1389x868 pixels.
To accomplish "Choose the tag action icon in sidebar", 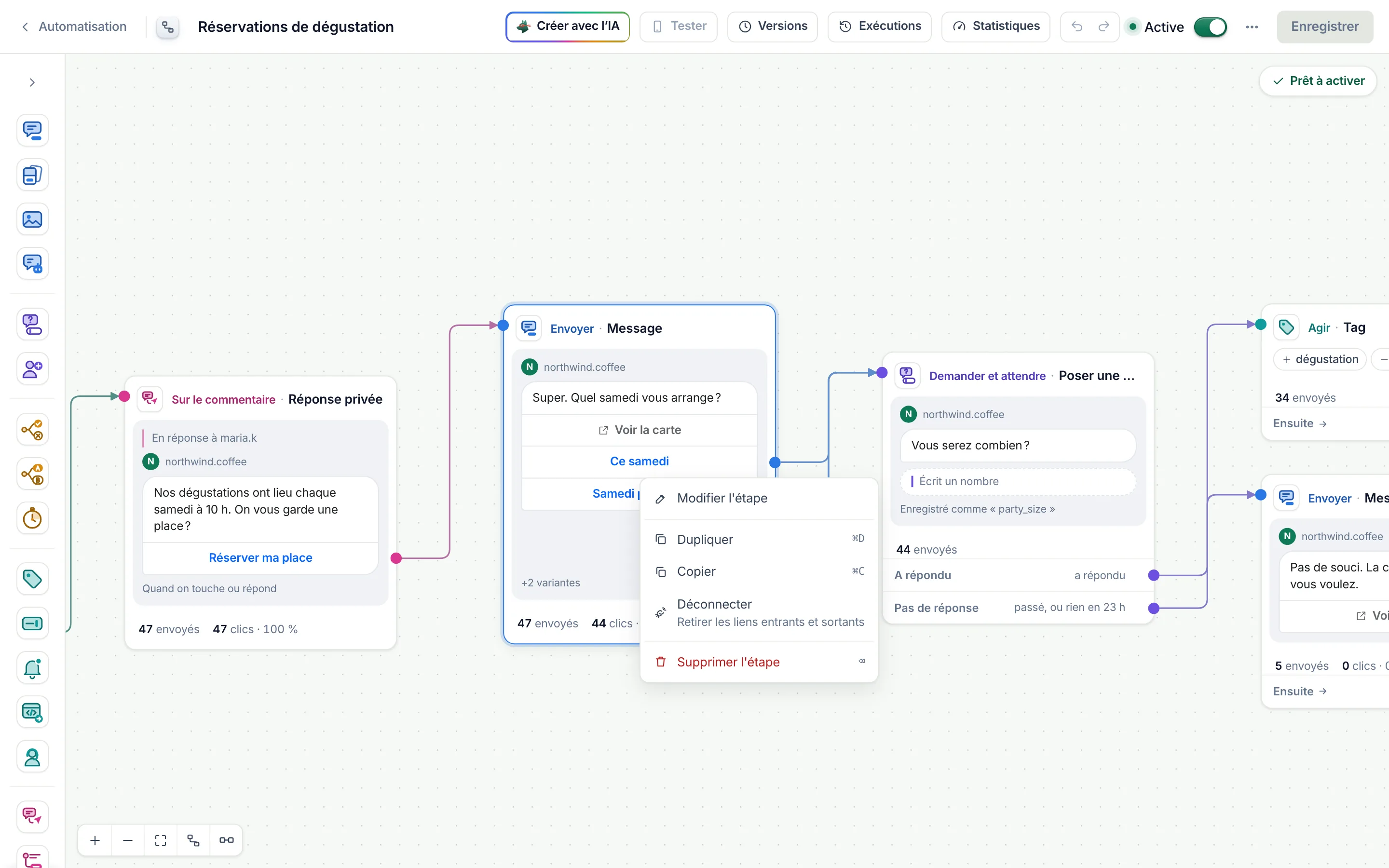I will pyautogui.click(x=32, y=579).
